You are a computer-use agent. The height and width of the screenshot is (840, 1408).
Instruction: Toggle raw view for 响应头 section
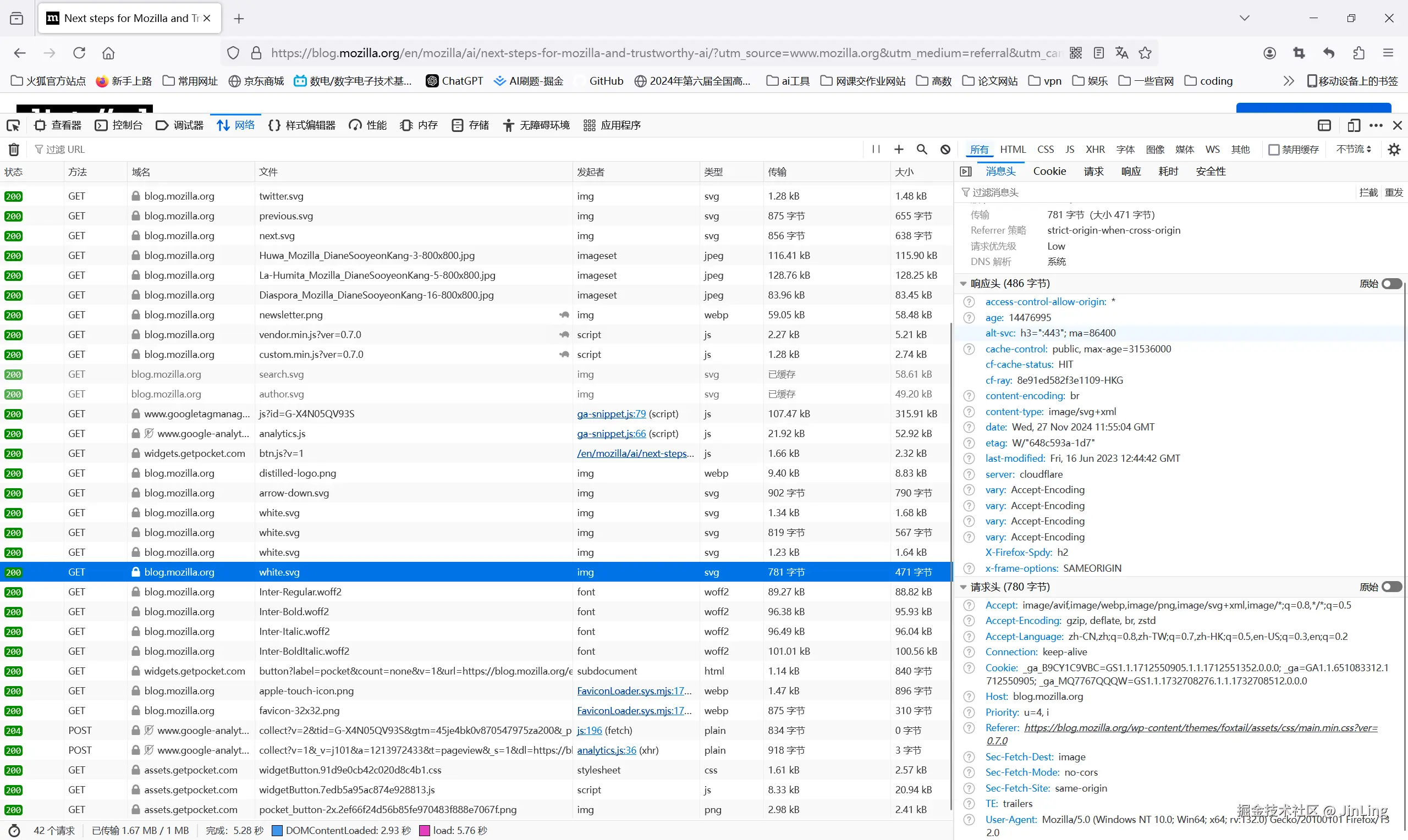1391,284
